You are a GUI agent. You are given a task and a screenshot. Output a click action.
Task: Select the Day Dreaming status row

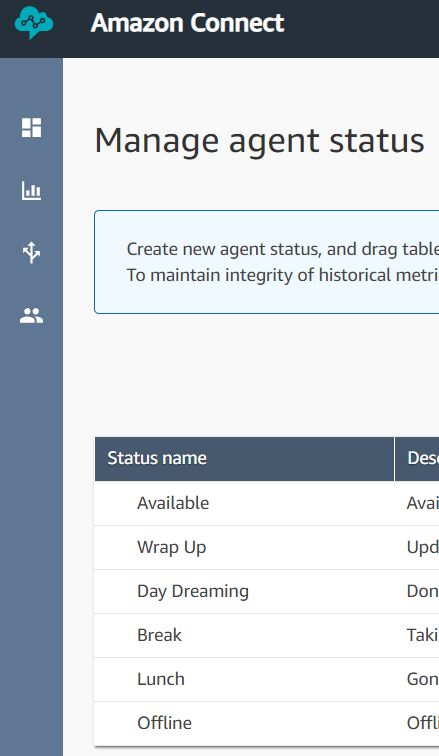click(x=266, y=592)
